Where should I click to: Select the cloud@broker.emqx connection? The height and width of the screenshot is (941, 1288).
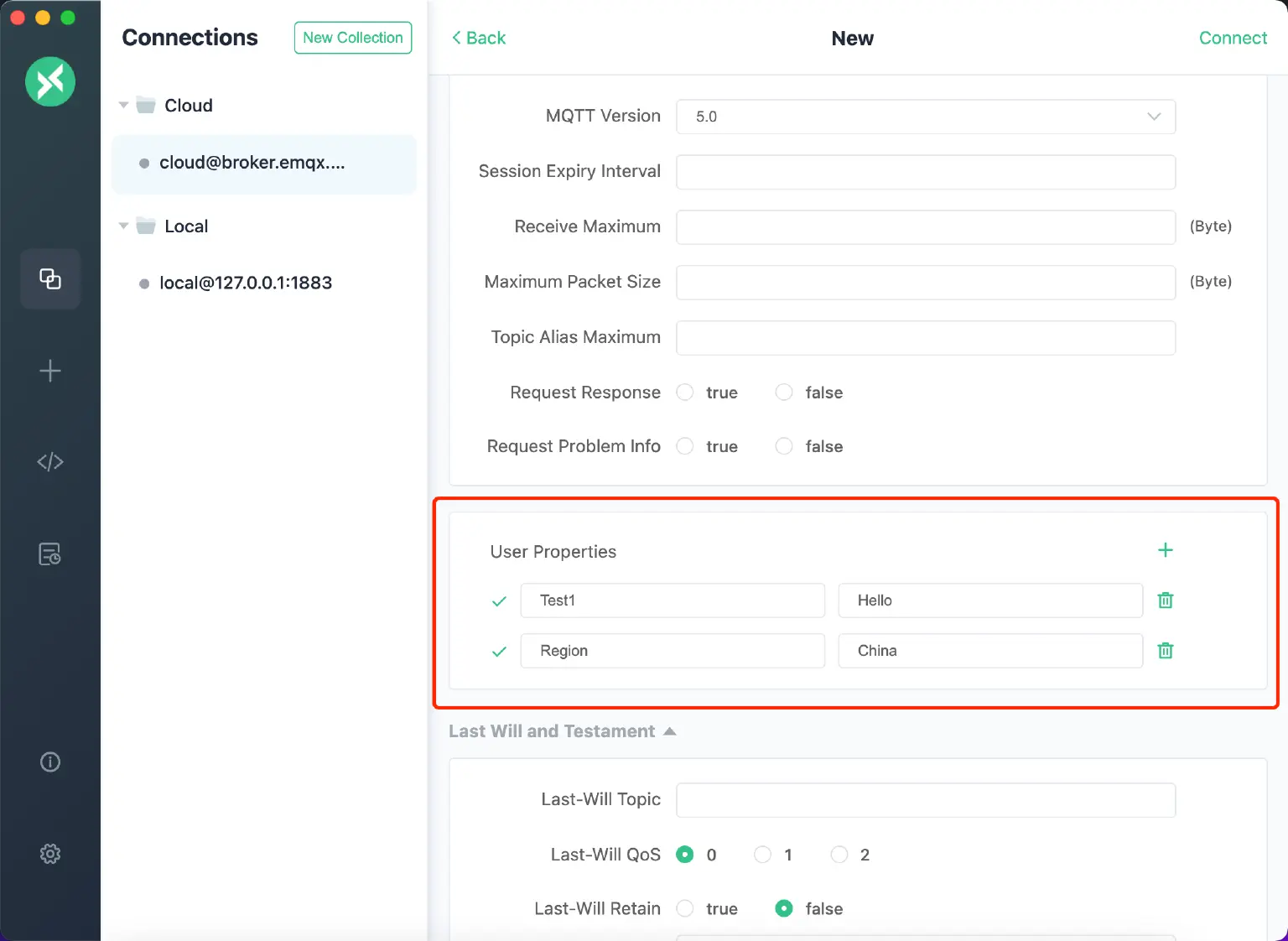click(252, 164)
